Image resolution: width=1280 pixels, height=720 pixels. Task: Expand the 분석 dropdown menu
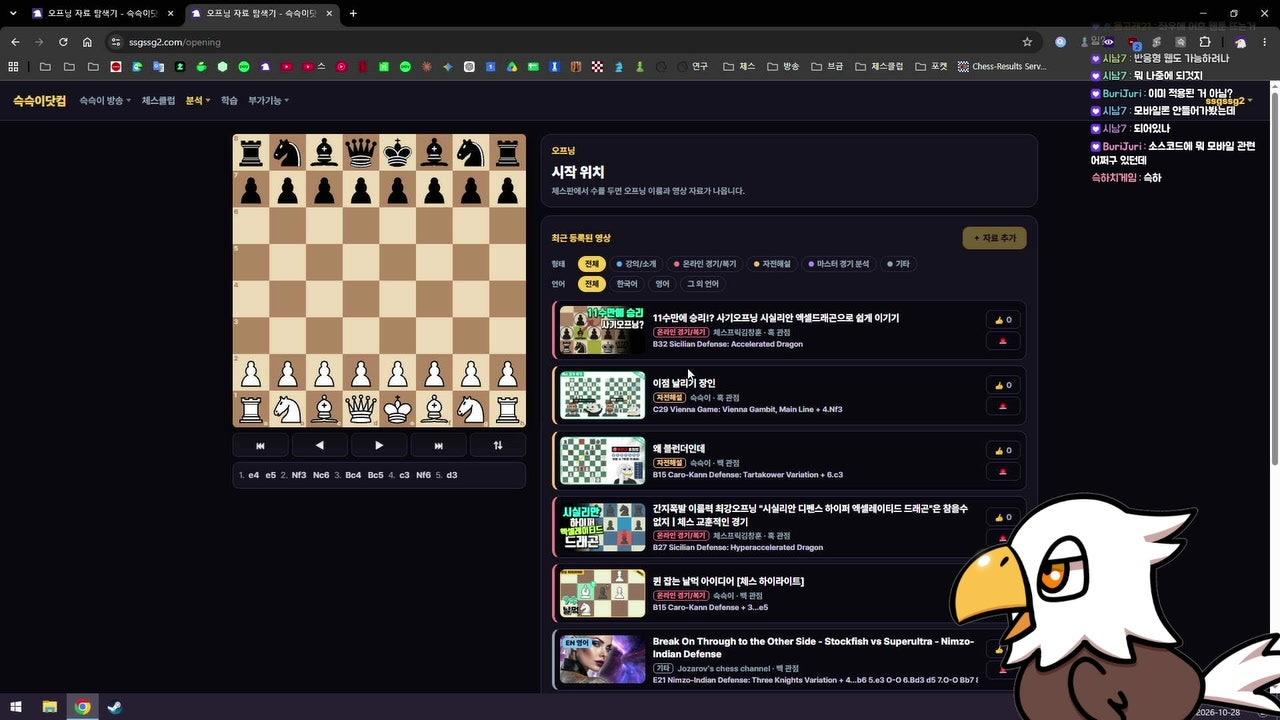click(198, 101)
